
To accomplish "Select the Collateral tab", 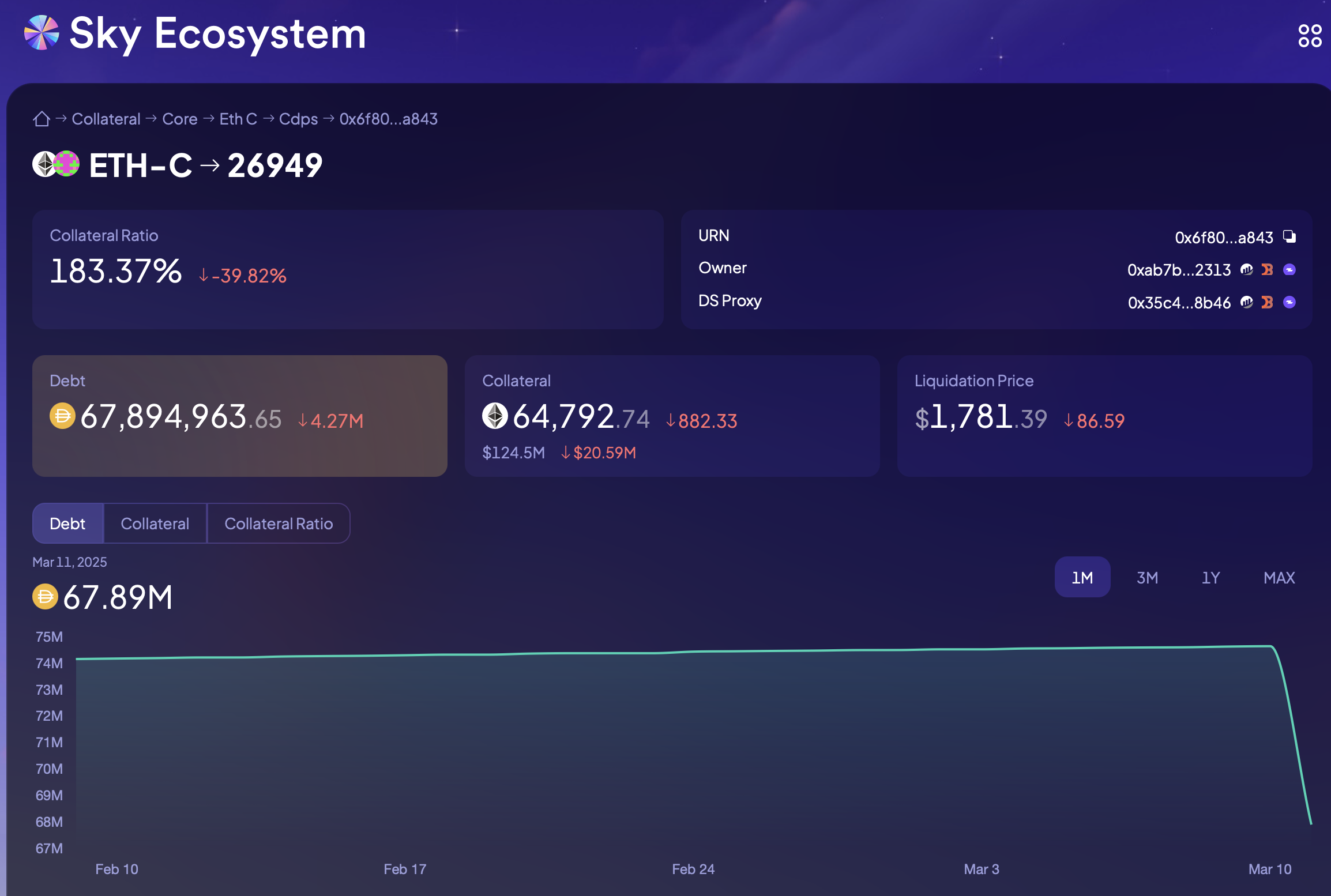I will [x=153, y=523].
